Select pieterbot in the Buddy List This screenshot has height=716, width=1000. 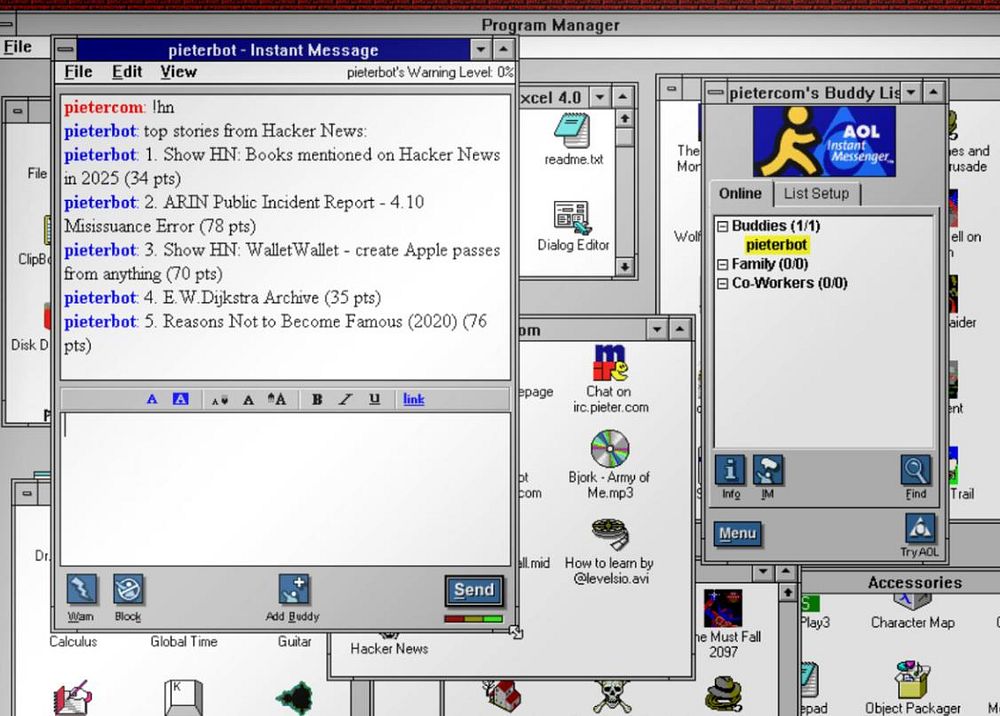pos(777,245)
